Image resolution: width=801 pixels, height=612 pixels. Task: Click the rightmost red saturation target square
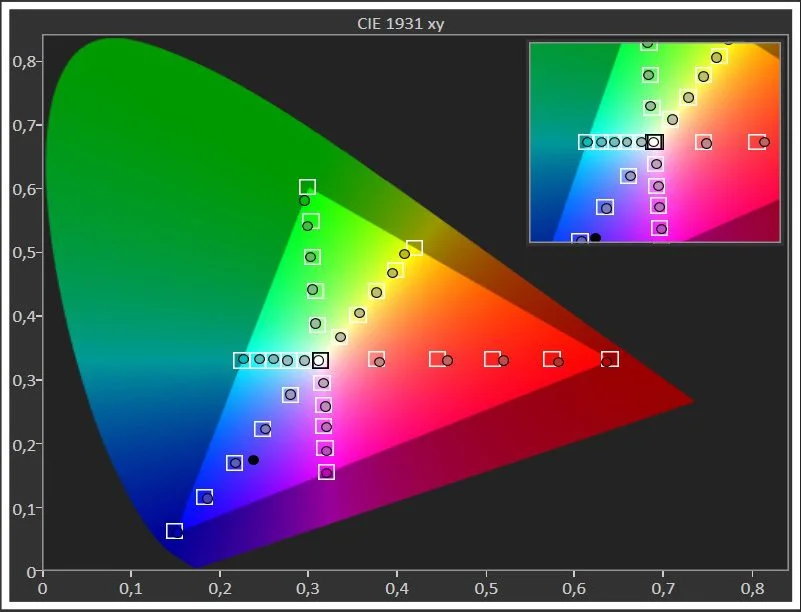click(x=608, y=358)
